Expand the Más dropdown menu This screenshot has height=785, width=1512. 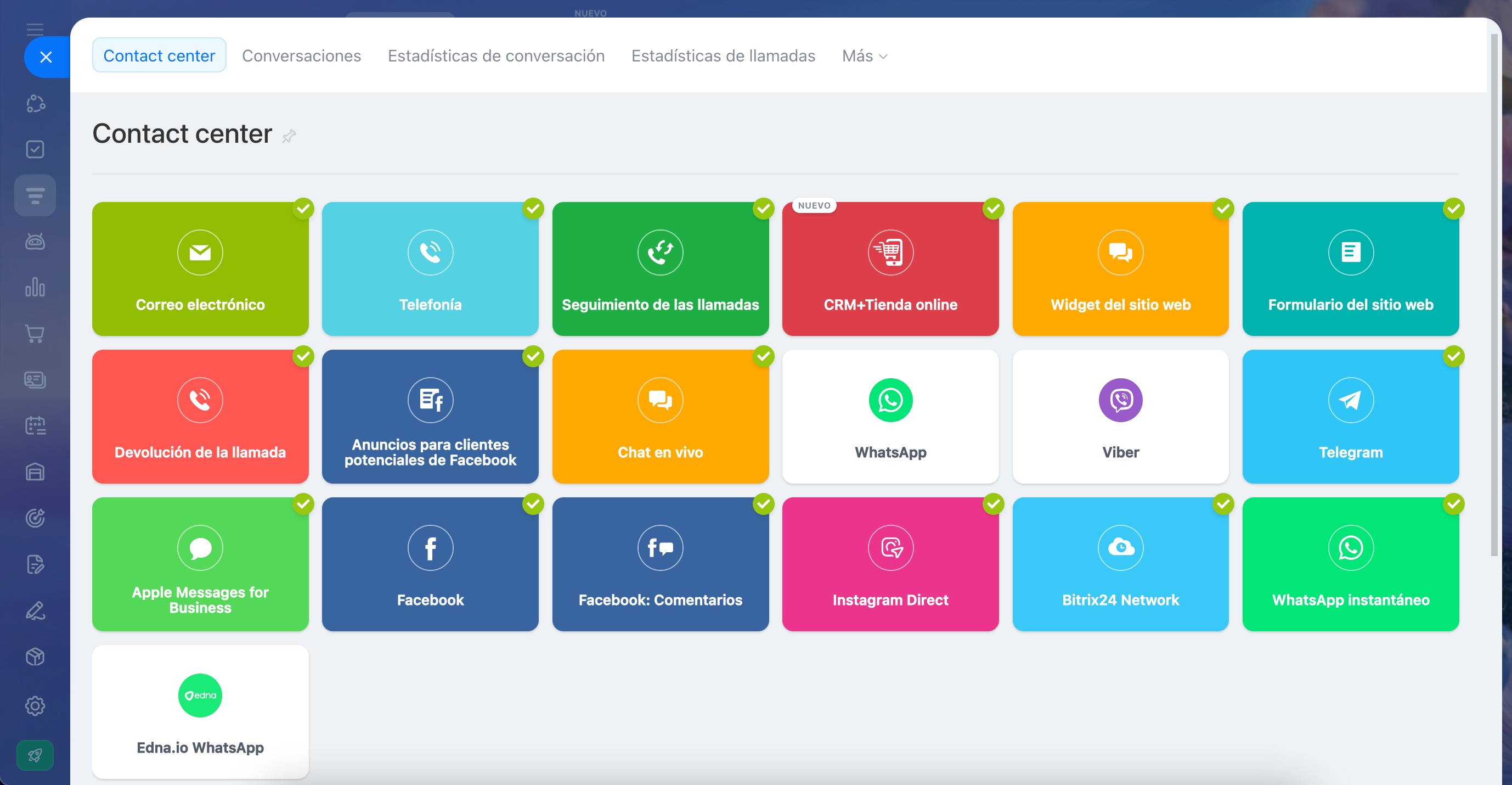(x=865, y=56)
